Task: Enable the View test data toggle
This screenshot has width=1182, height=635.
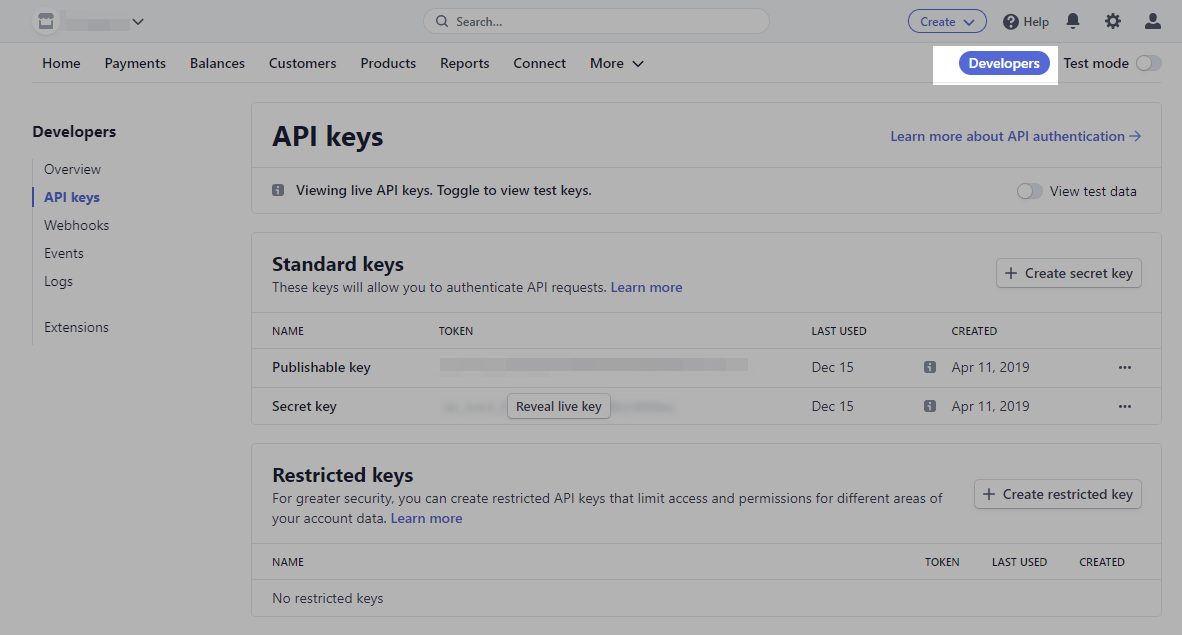Action: click(x=1029, y=191)
